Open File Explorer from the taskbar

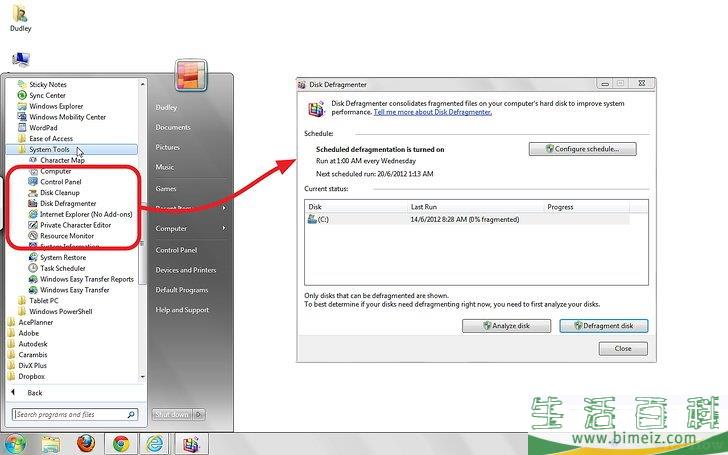click(51, 444)
